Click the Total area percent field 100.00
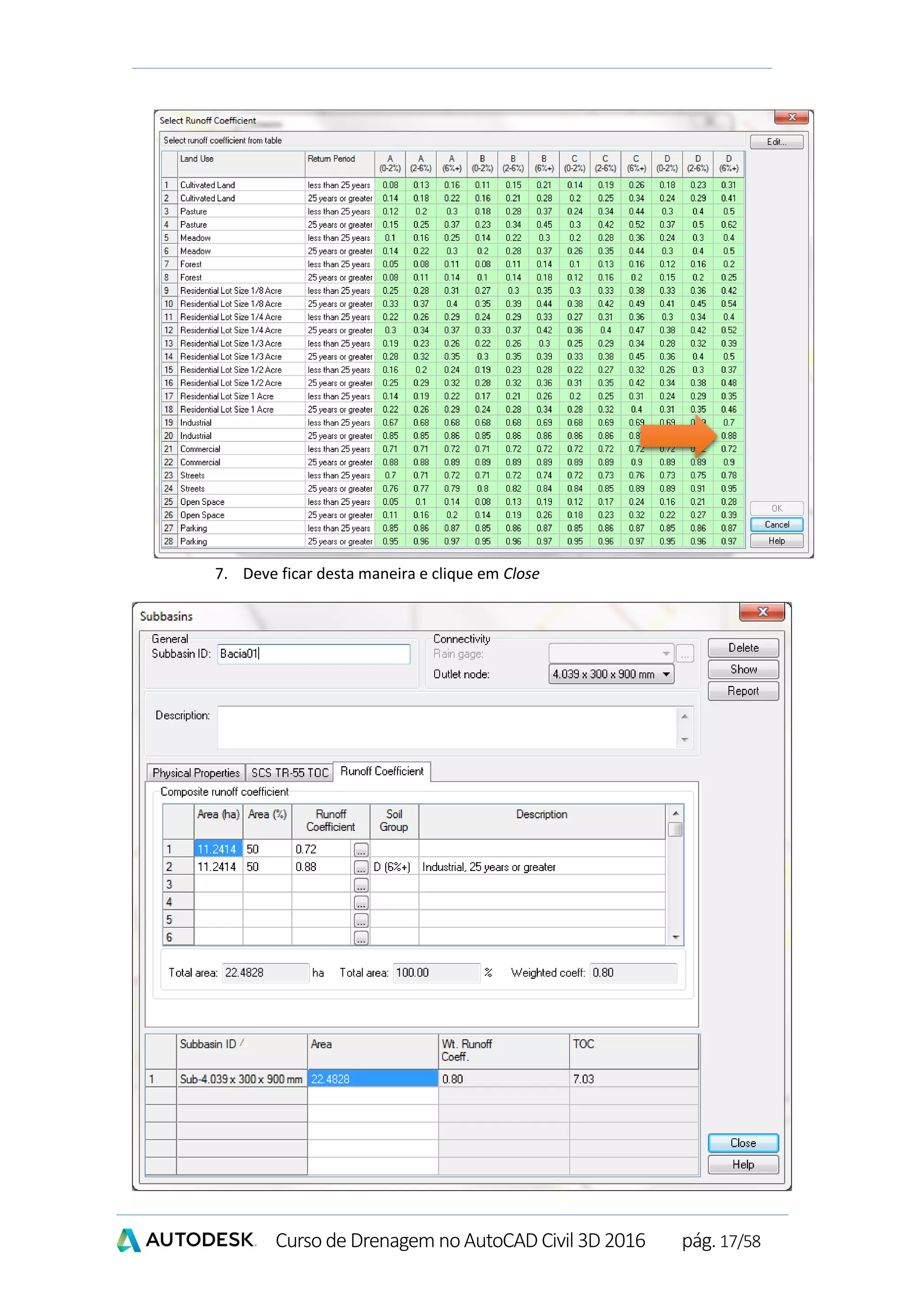 [436, 973]
